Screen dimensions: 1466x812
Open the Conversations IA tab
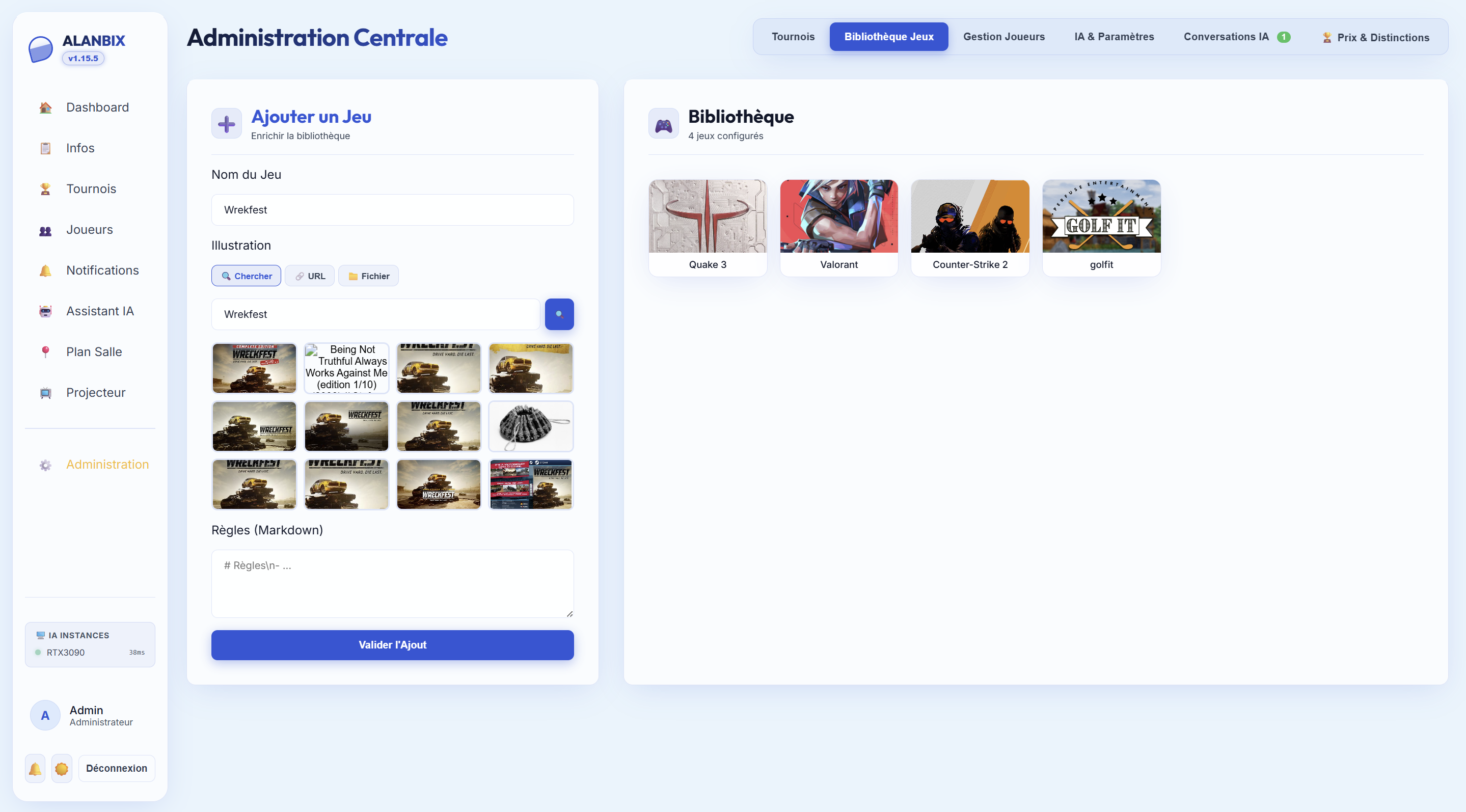click(x=1236, y=37)
